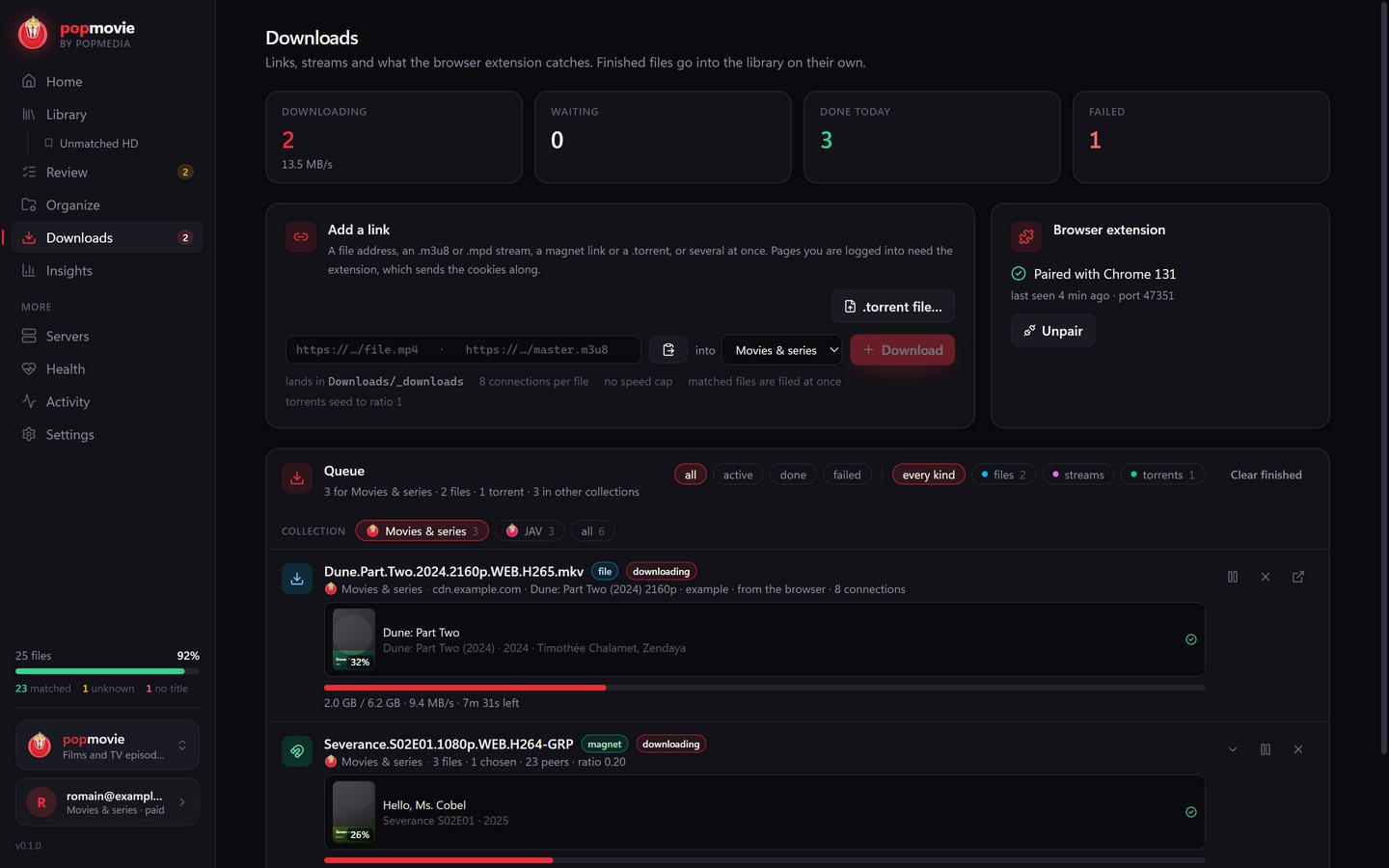Click the Hello, Ms. Cobel poster thumbnail
This screenshot has width=1389, height=868.
point(354,812)
